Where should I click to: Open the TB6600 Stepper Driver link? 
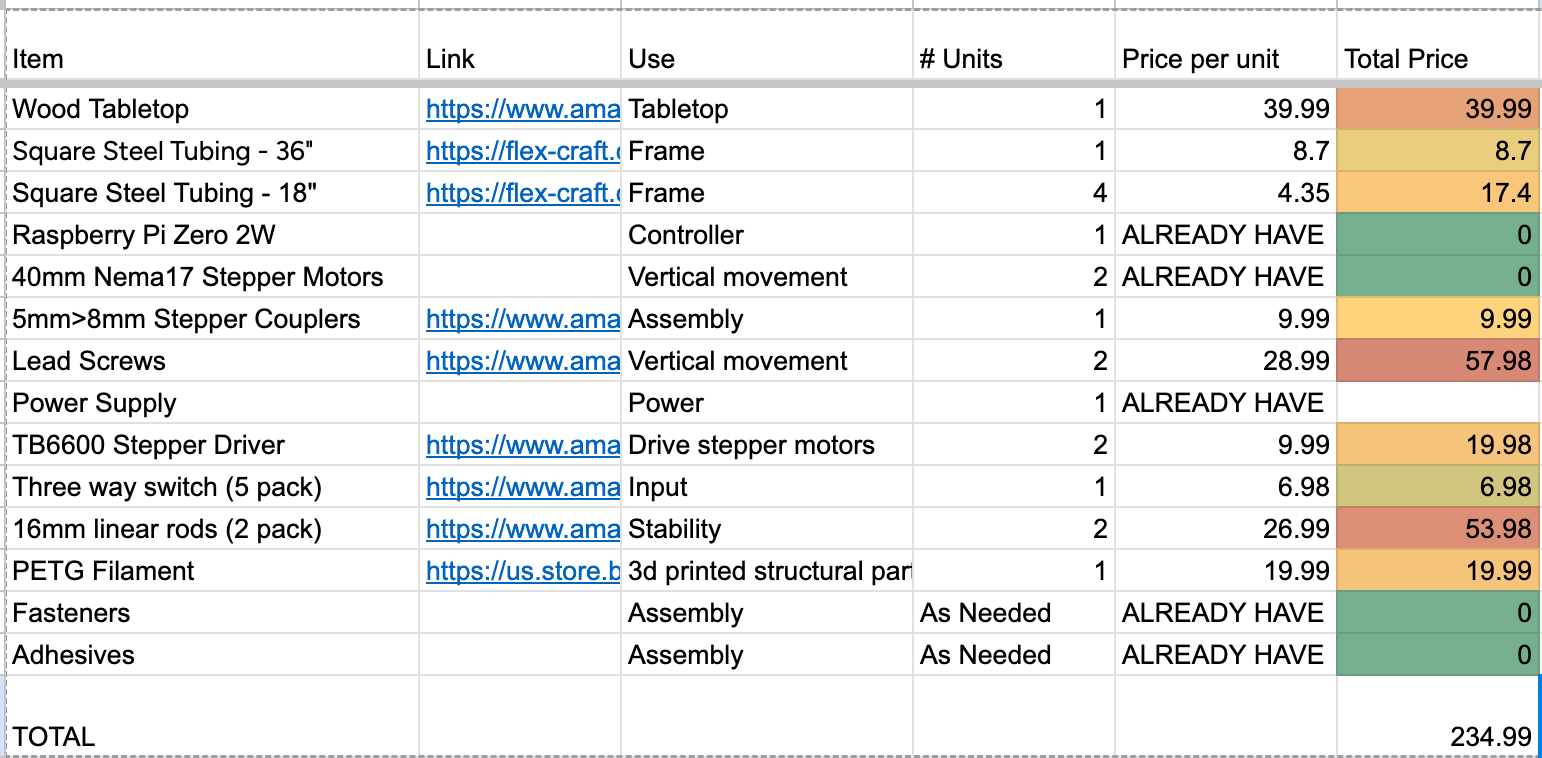(x=522, y=445)
